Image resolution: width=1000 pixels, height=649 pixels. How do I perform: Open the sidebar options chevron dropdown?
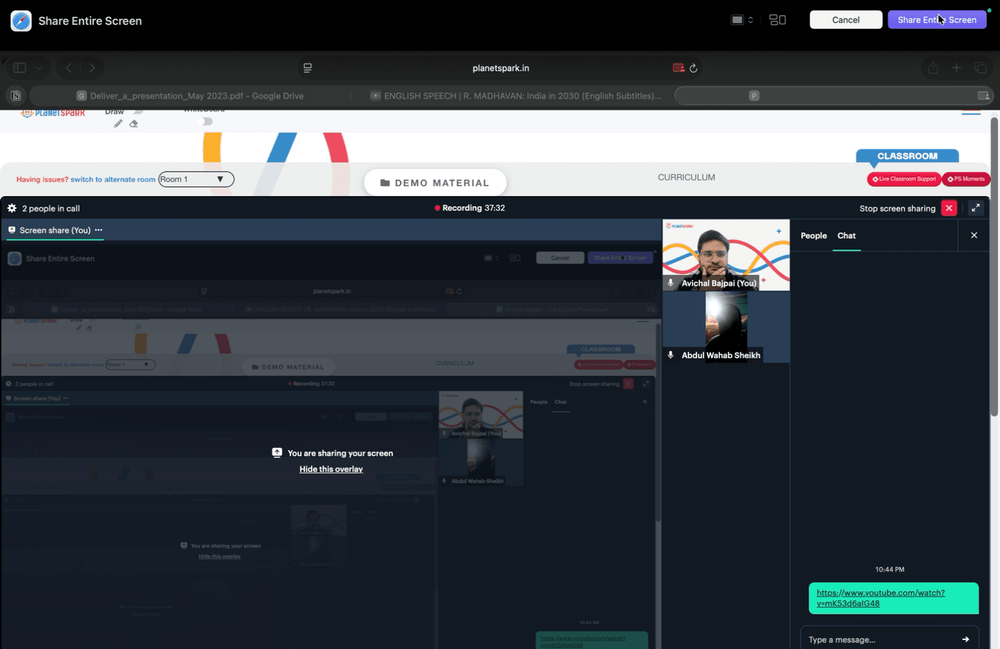coord(39,68)
